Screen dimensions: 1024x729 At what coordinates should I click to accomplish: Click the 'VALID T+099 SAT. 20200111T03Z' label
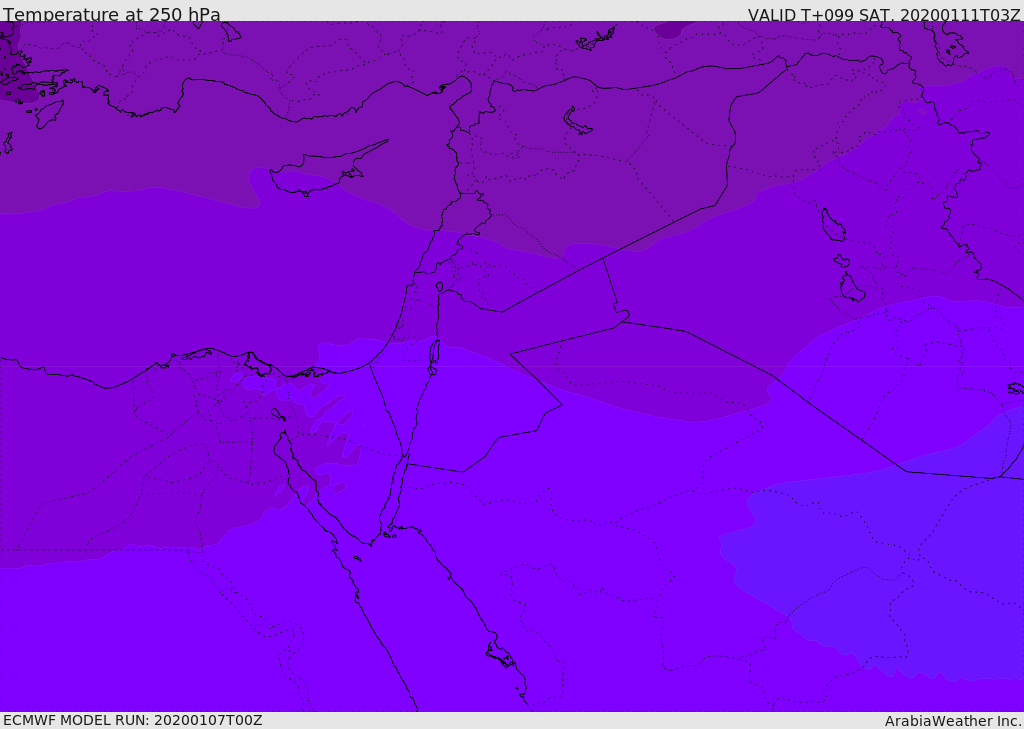click(884, 14)
